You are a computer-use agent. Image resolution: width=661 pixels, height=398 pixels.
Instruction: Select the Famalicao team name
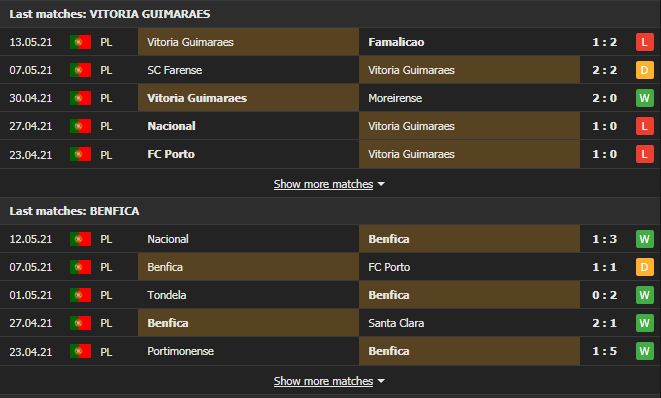(x=396, y=42)
